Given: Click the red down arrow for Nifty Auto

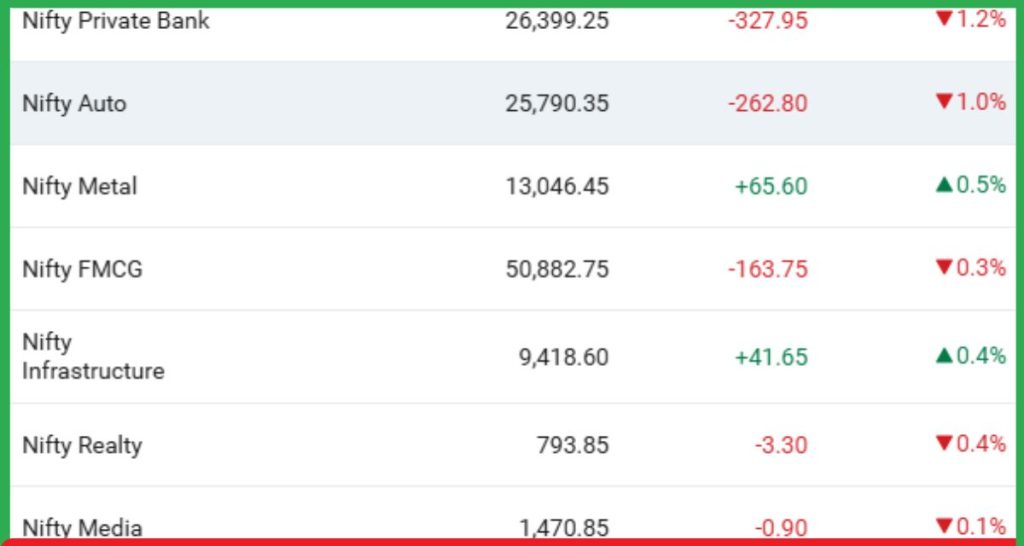Looking at the screenshot, I should tap(944, 101).
